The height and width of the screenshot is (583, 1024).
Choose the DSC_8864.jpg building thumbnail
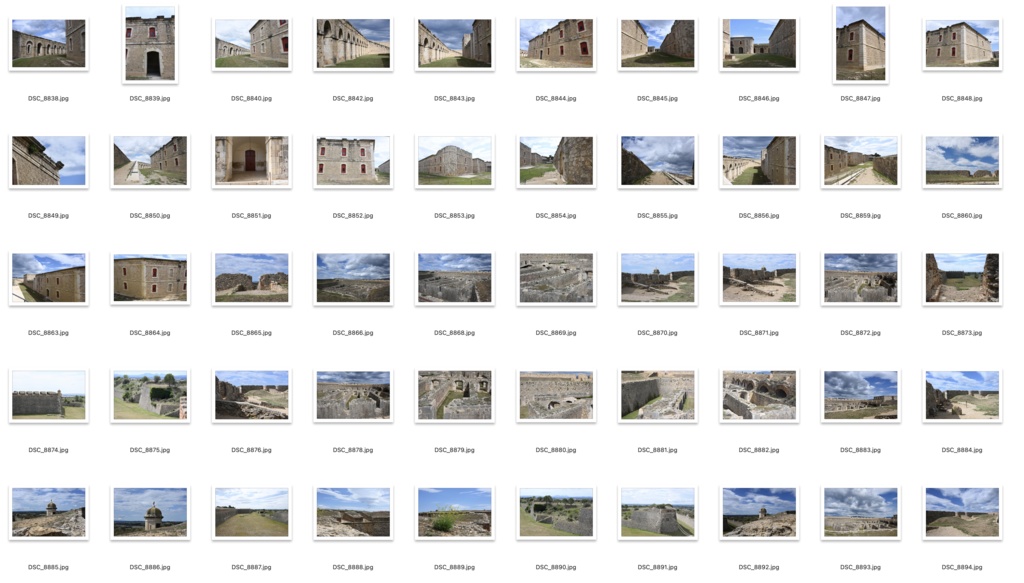[150, 278]
